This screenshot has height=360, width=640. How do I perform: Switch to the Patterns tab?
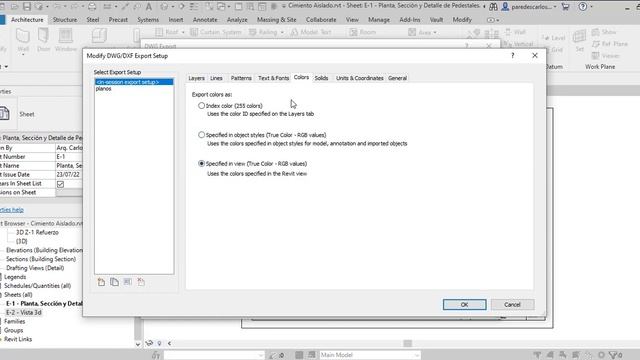click(x=241, y=78)
